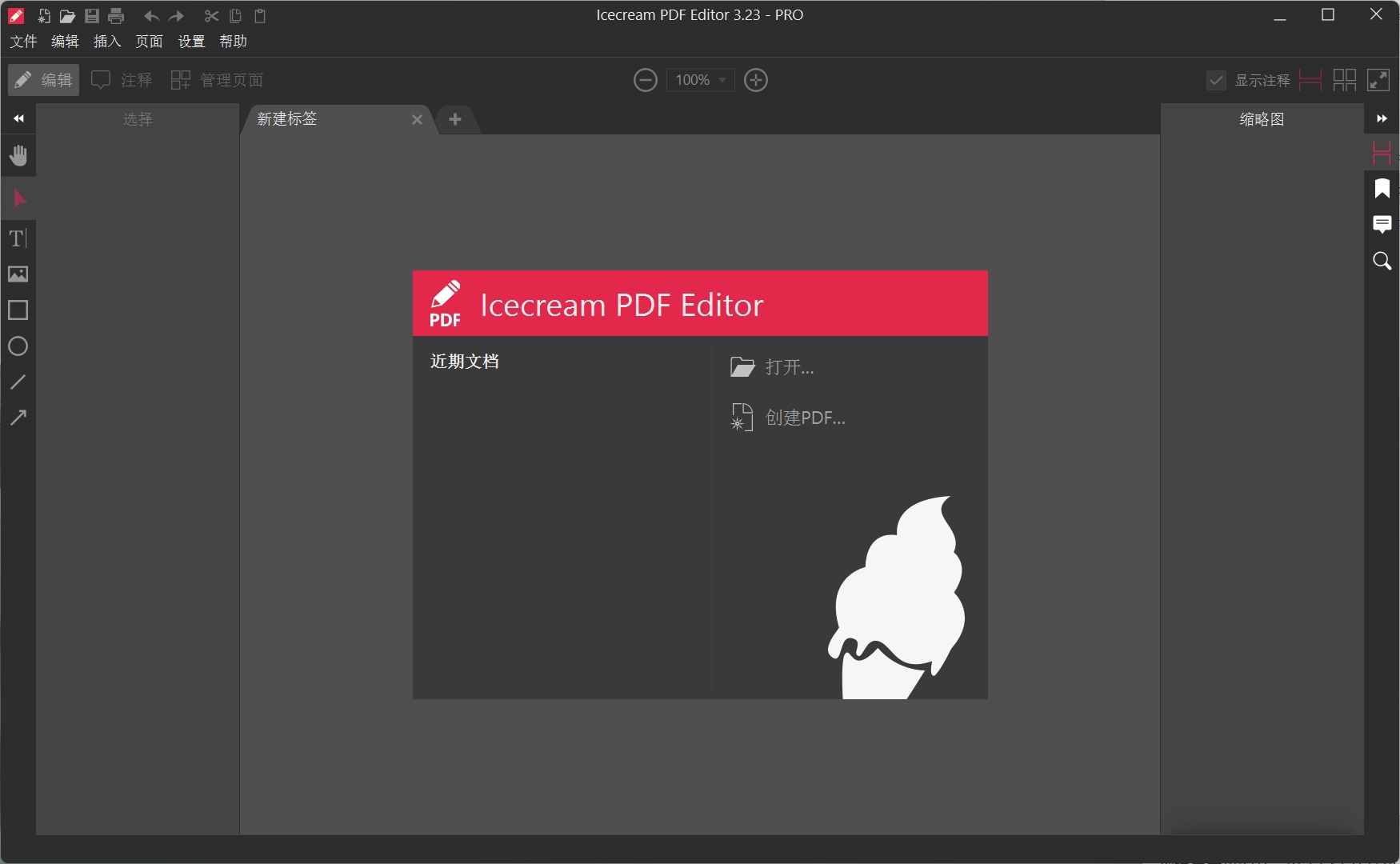Image resolution: width=1400 pixels, height=864 pixels.
Task: Pick the Arrow drawing tool
Action: tap(18, 418)
